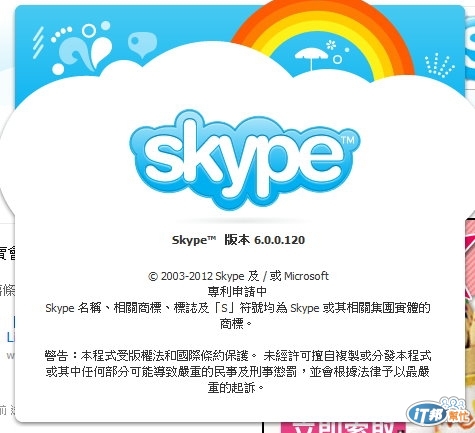475x433 pixels.
Task: Click the partial Skype S logo at edge
Action: pyautogui.click(x=470, y=40)
